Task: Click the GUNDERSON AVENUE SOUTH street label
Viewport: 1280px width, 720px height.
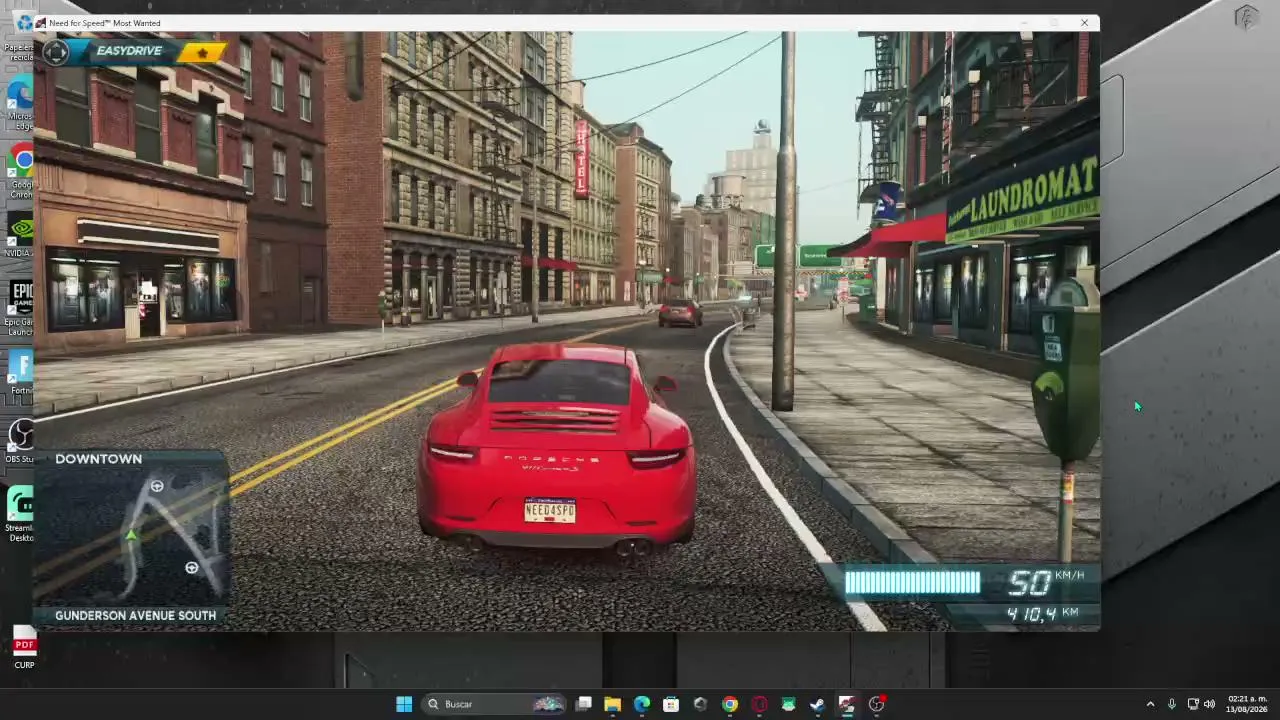Action: pos(135,616)
